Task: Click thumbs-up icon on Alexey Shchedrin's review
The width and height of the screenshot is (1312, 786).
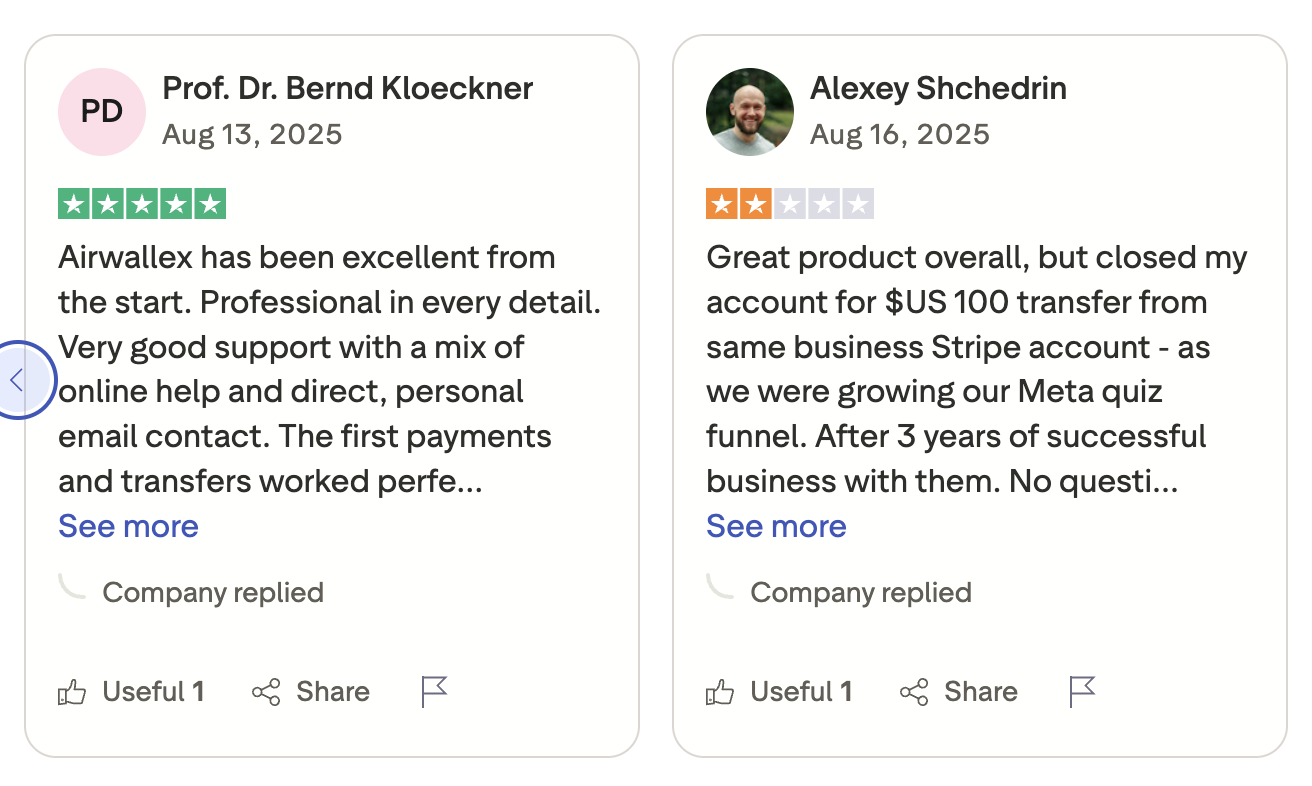Action: point(720,692)
